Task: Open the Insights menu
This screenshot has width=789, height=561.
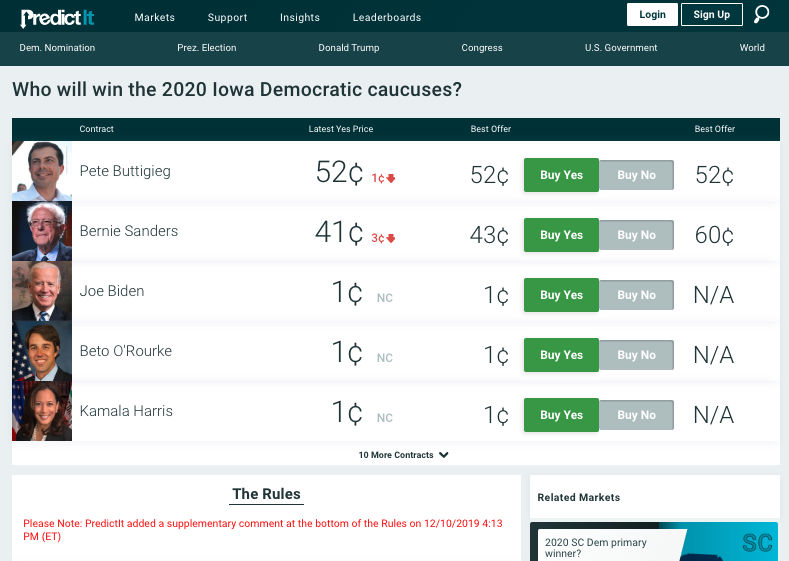Action: pos(300,17)
